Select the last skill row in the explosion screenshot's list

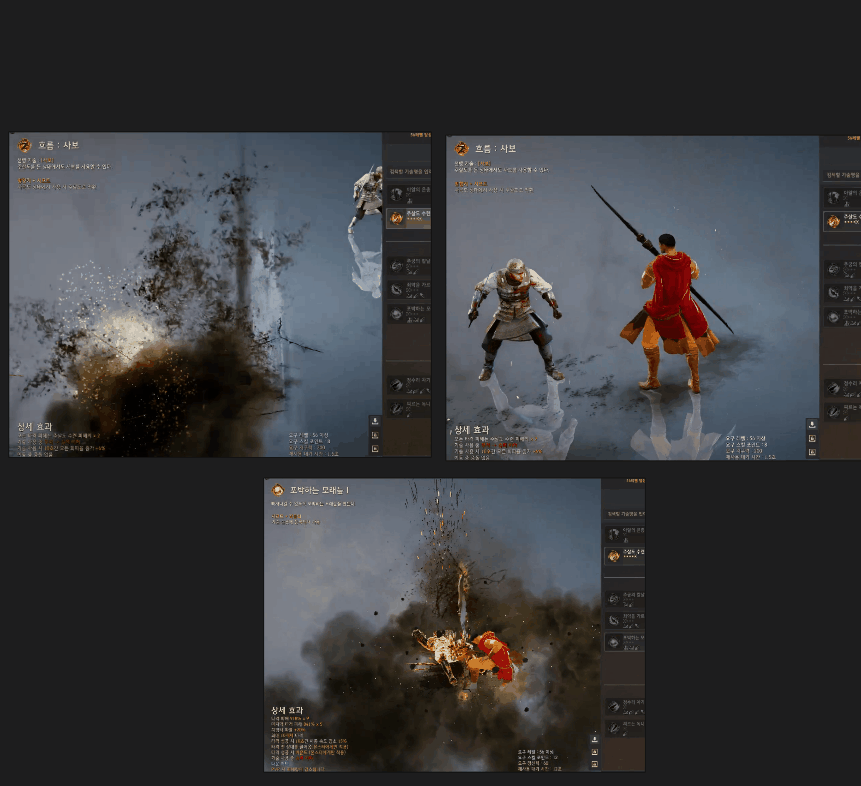(409, 408)
